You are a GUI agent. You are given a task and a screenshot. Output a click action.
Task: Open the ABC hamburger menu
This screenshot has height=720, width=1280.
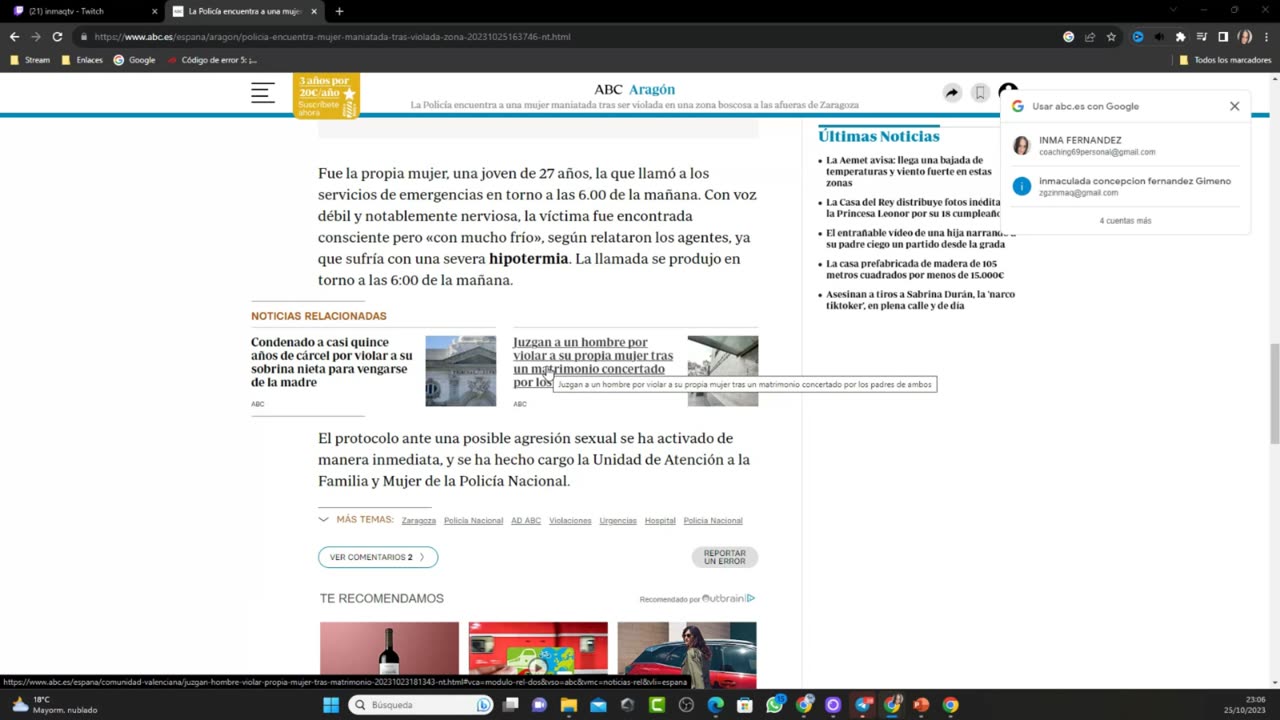pos(263,93)
